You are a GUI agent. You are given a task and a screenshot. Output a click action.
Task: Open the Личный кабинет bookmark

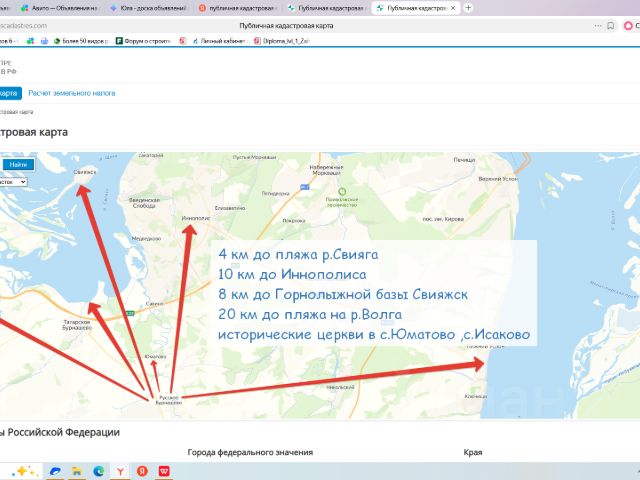point(218,41)
